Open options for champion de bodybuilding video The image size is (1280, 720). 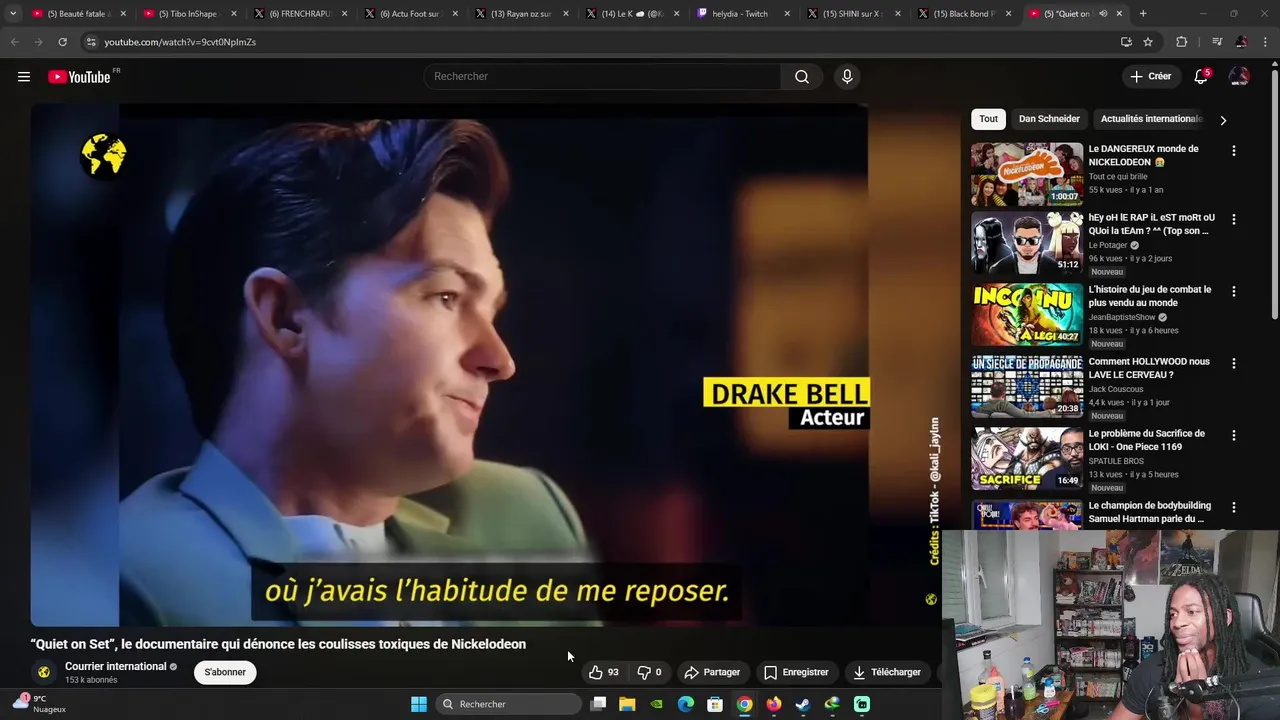point(1233,507)
